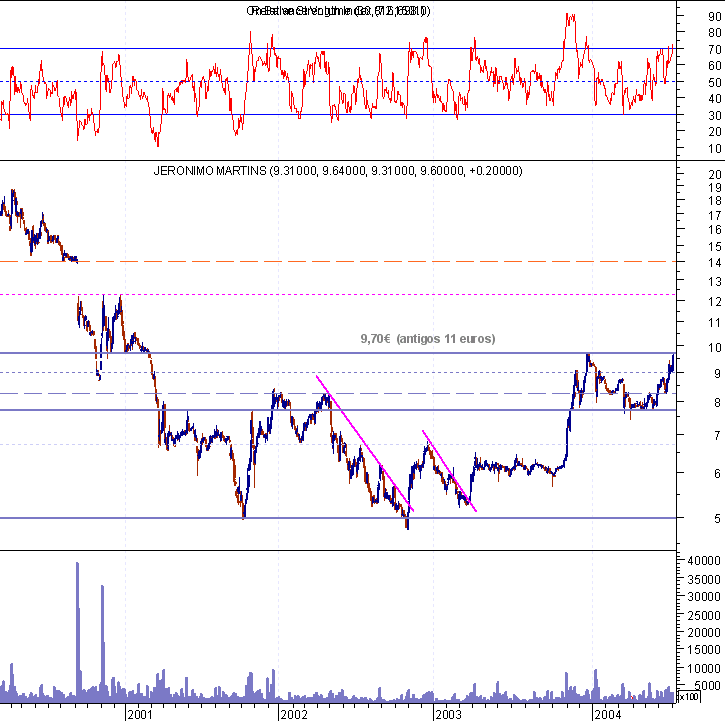This screenshot has width=725, height=721.
Task: Click the 15000 volume axis value
Action: click(x=704, y=650)
